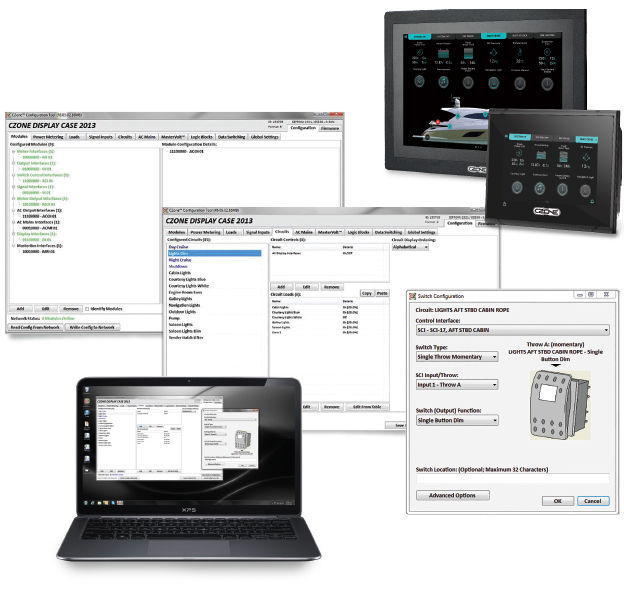Screen dimensions: 624x599
Task: Collapse the MasterBus Interfaces tree node
Action: (13, 246)
